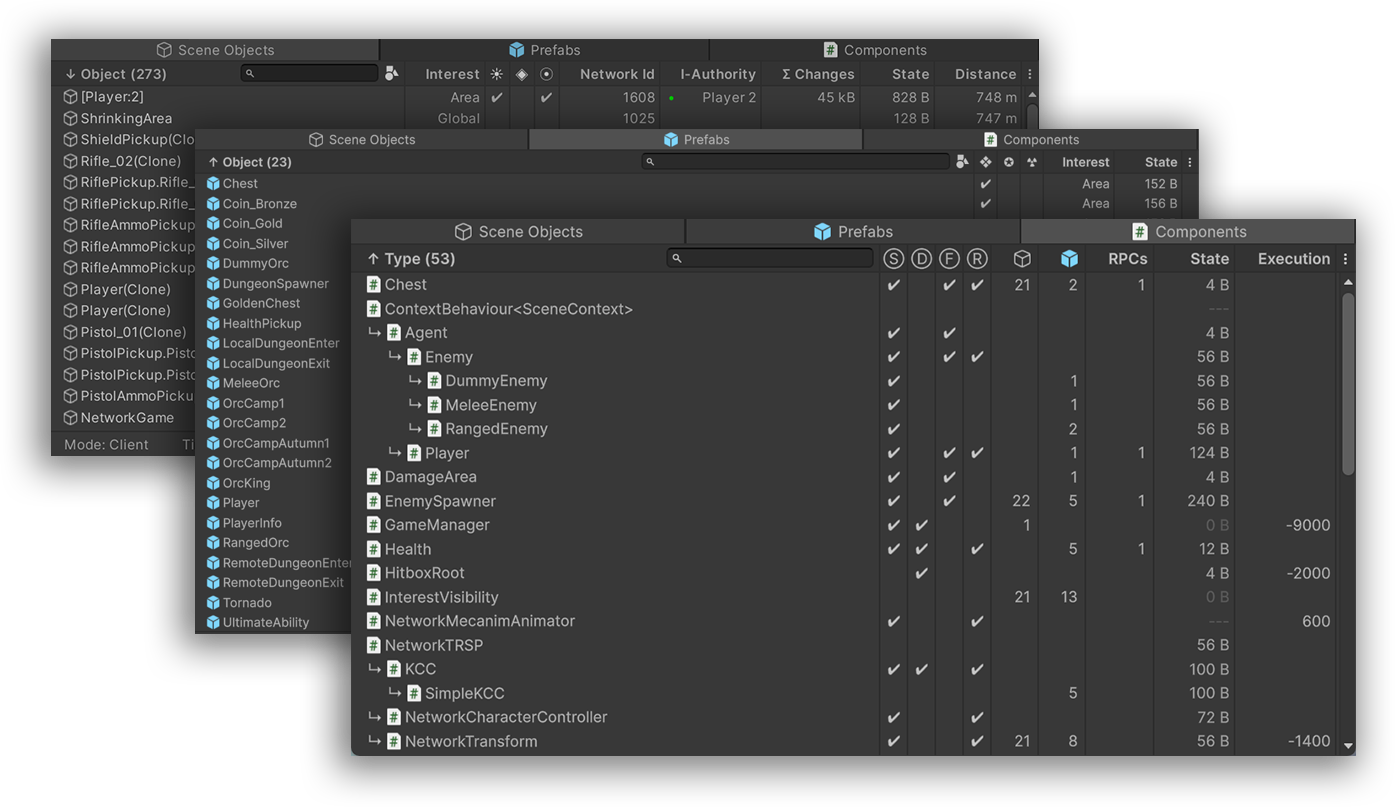
Task: Sort components by the RPCs column
Action: coord(1127,259)
